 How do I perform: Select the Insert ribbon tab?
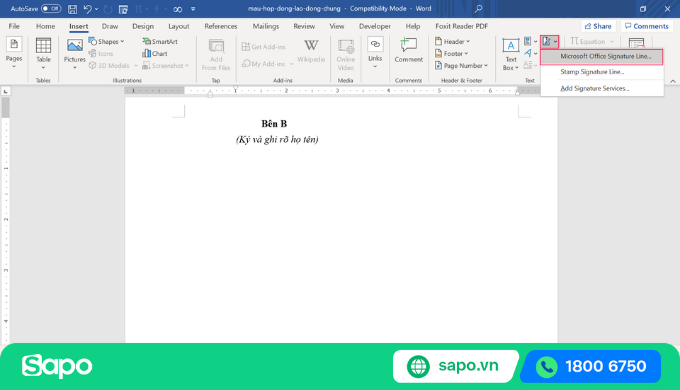click(78, 26)
